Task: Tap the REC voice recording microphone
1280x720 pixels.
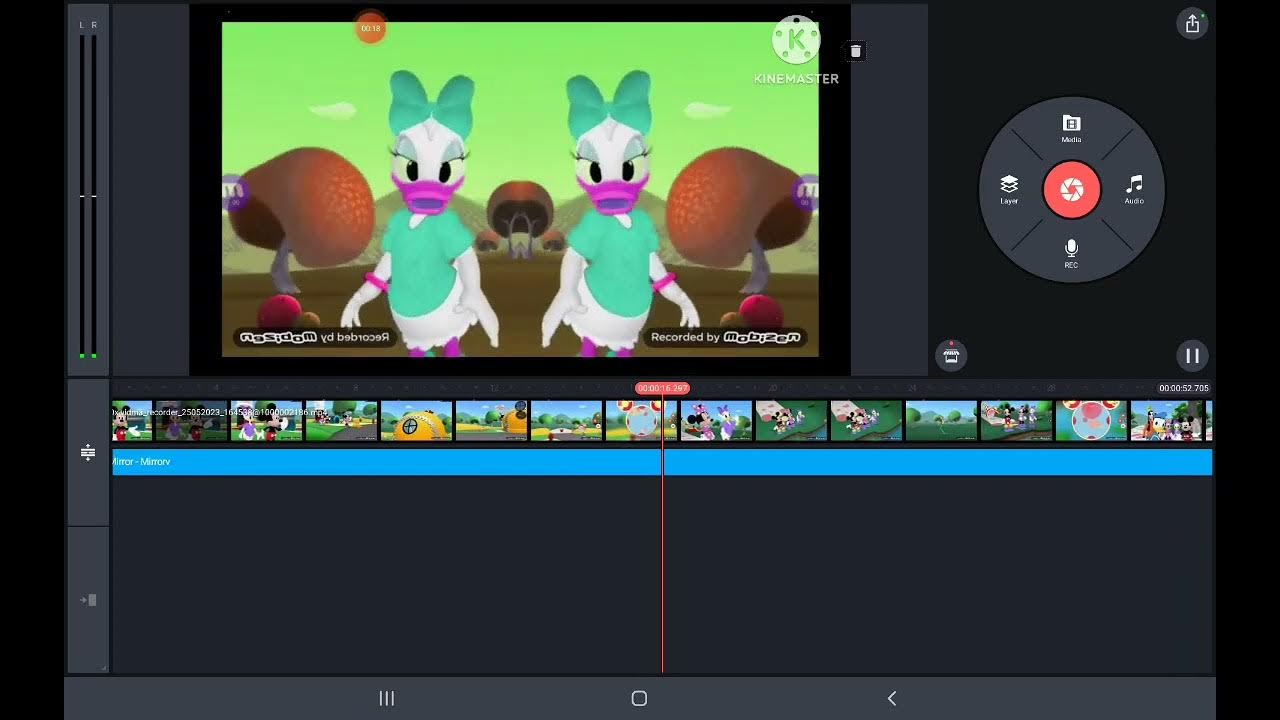Action: [1071, 253]
